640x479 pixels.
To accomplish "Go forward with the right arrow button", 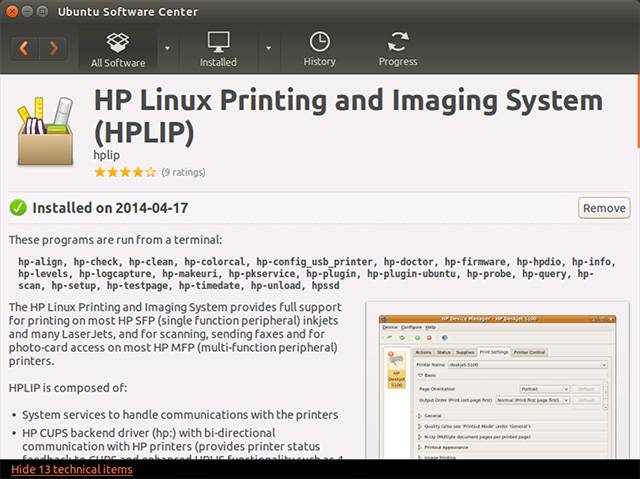I will click(x=53, y=49).
